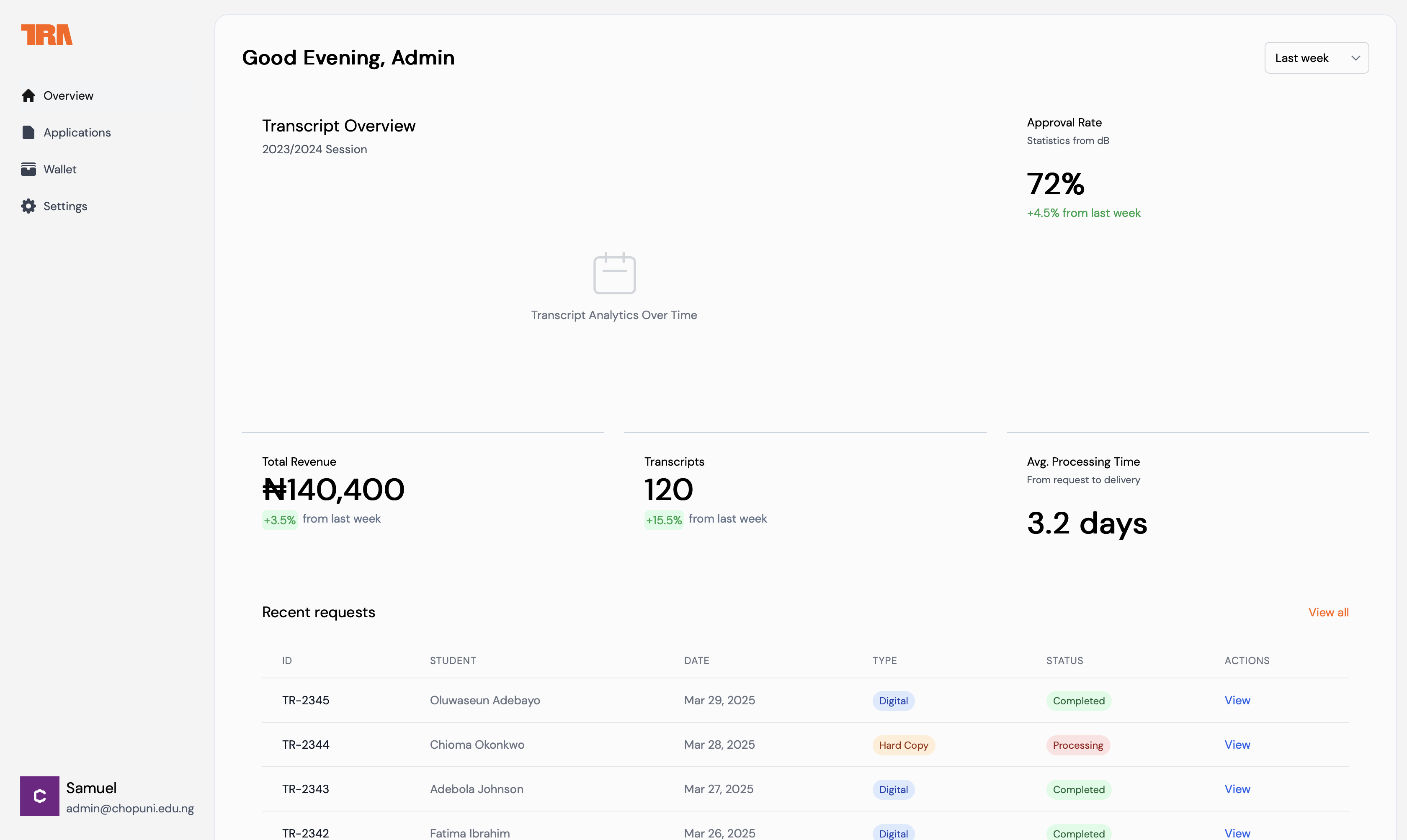Click the calendar placeholder chart icon
Image resolution: width=1407 pixels, height=840 pixels.
click(x=614, y=273)
